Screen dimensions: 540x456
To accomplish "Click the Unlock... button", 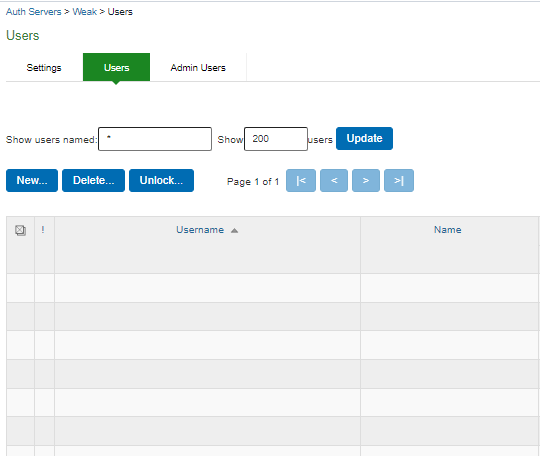I will tap(161, 180).
